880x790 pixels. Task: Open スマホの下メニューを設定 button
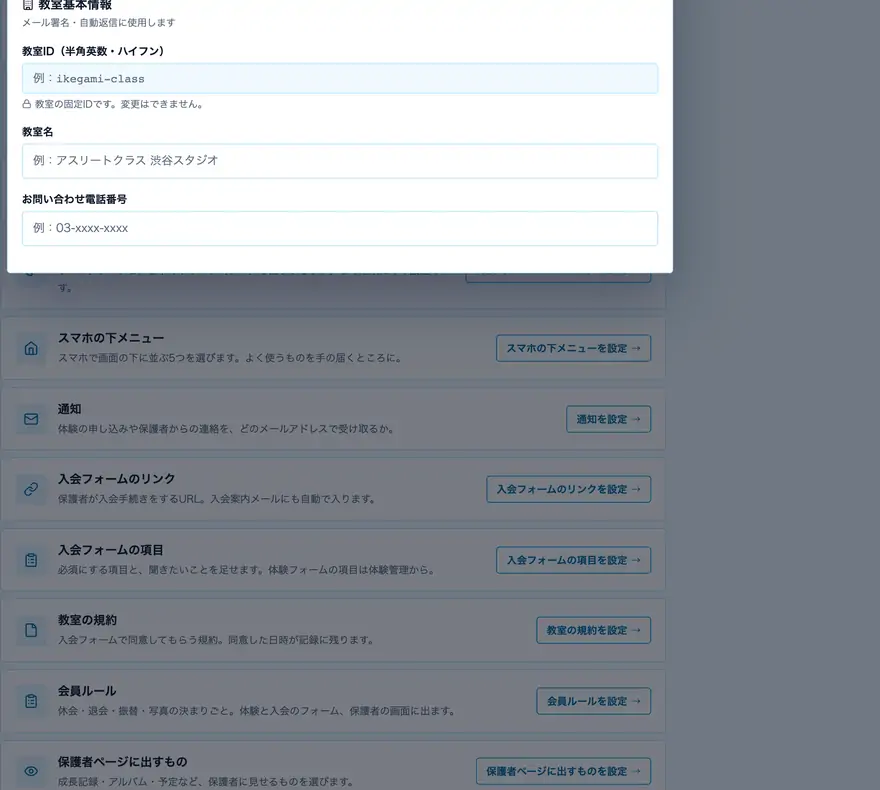tap(574, 348)
